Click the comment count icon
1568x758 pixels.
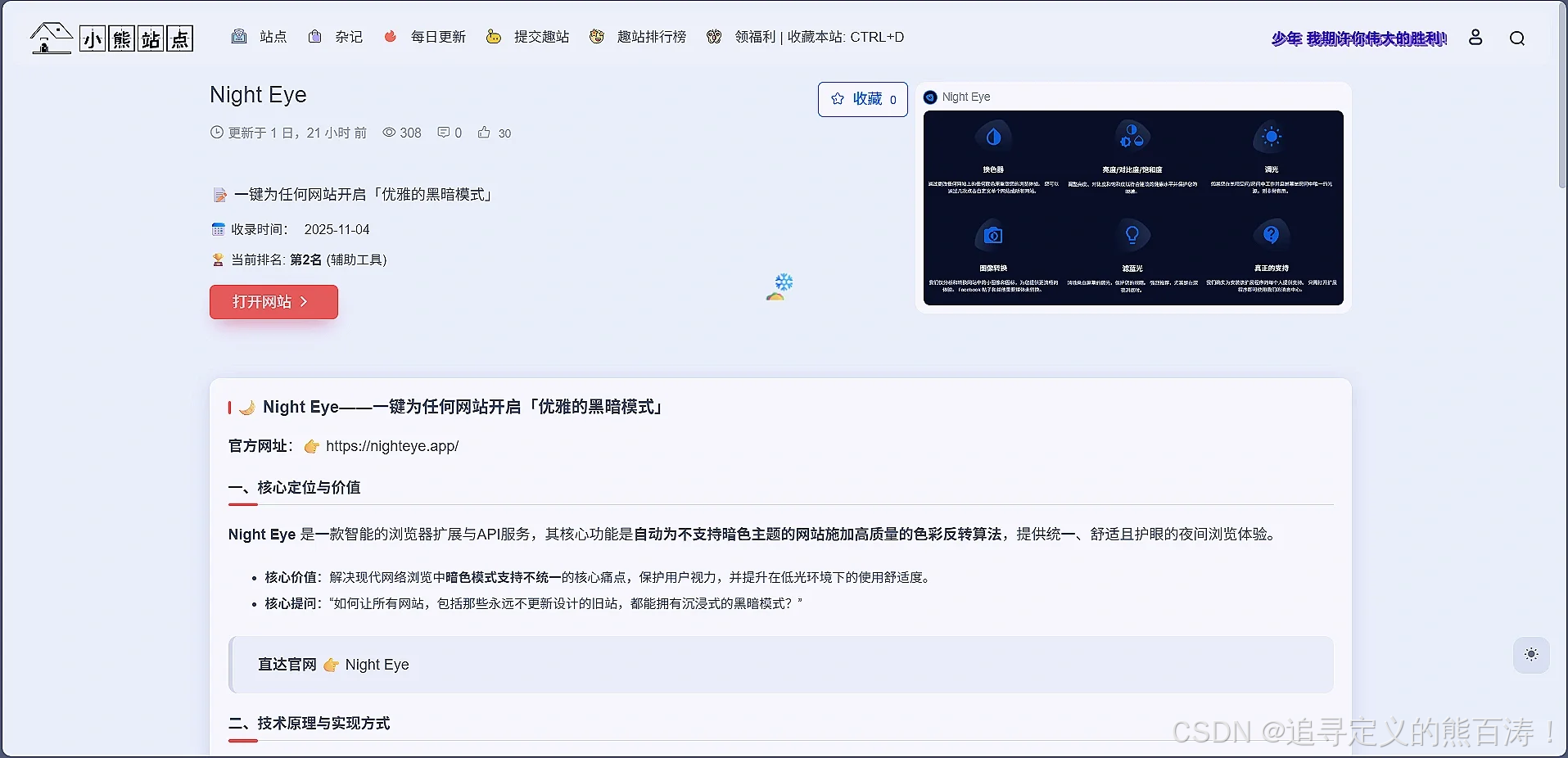coord(443,133)
